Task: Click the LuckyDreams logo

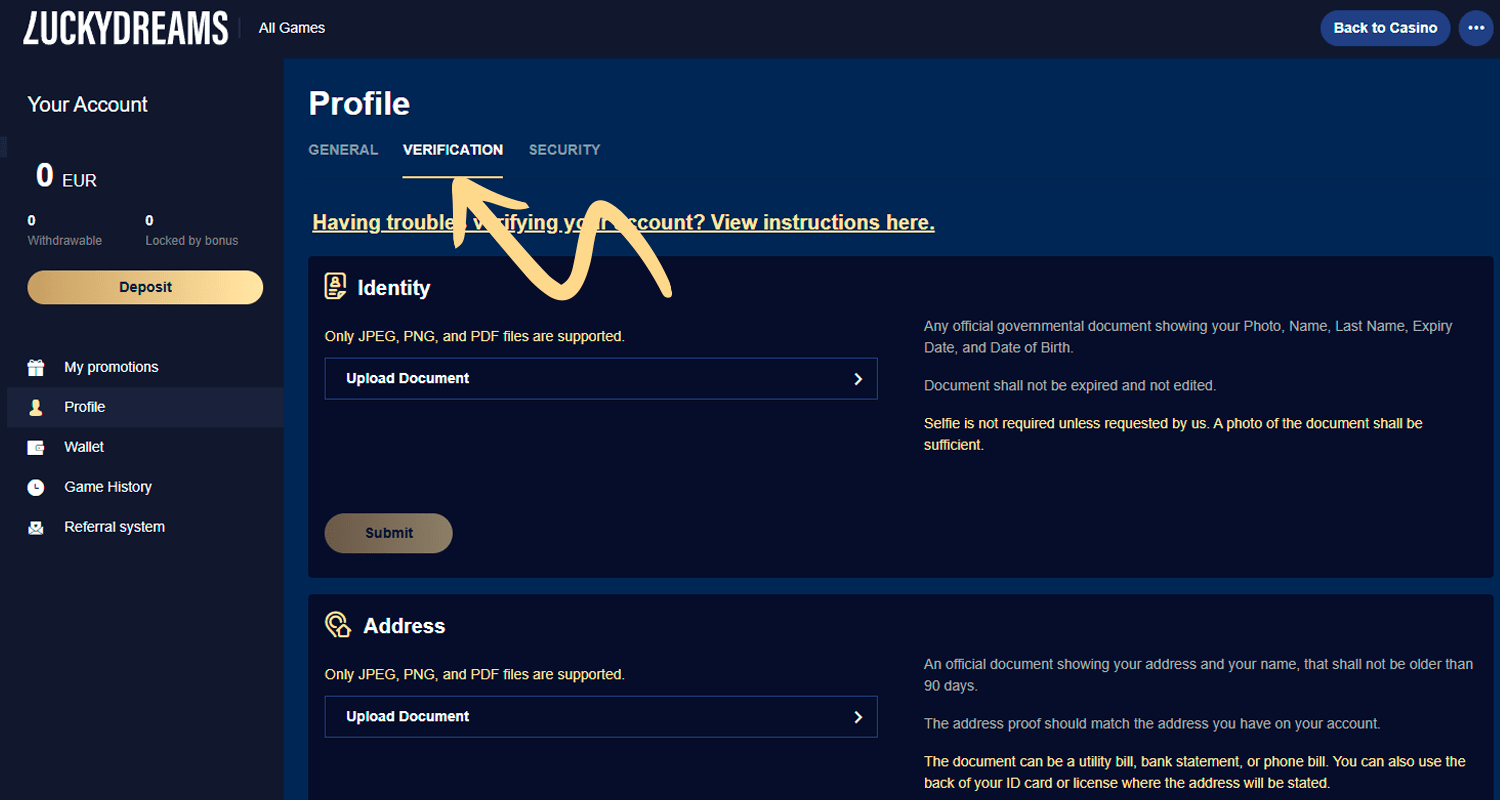Action: pos(125,28)
